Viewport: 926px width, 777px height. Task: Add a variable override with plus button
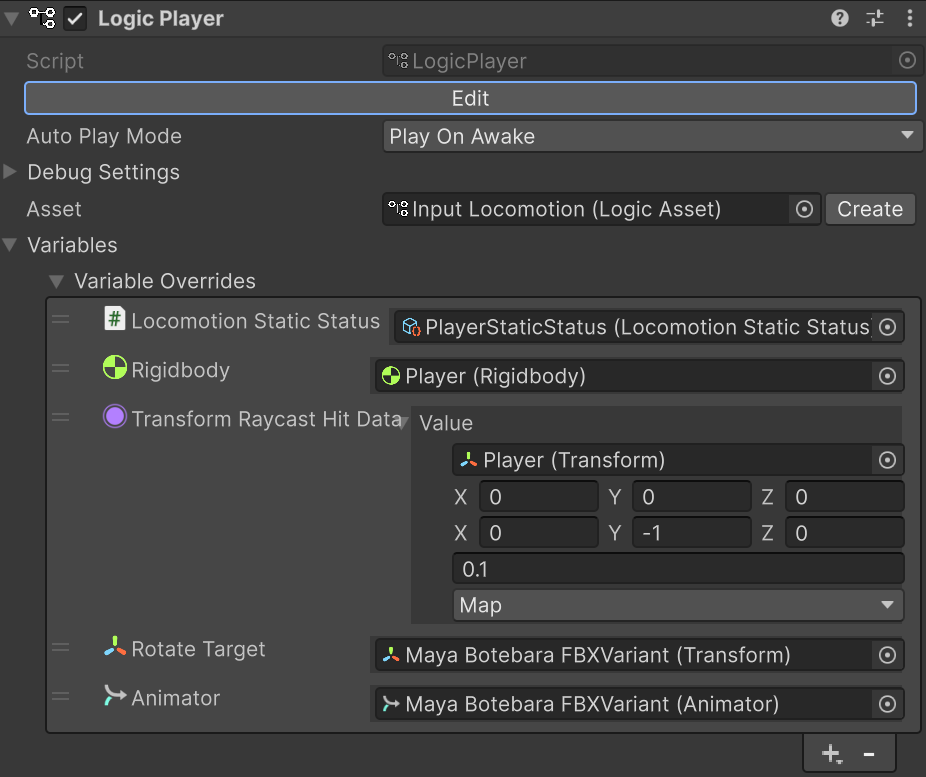[x=831, y=754]
